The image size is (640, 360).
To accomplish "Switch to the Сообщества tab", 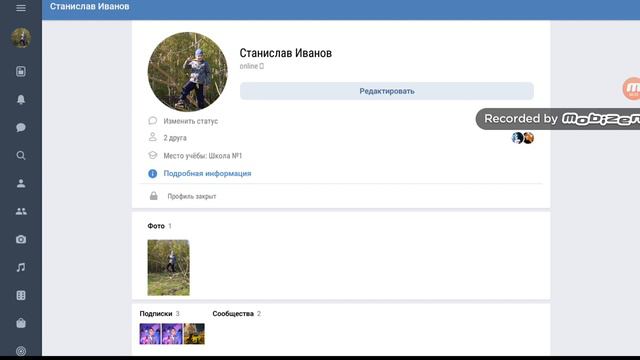I will coord(237,314).
